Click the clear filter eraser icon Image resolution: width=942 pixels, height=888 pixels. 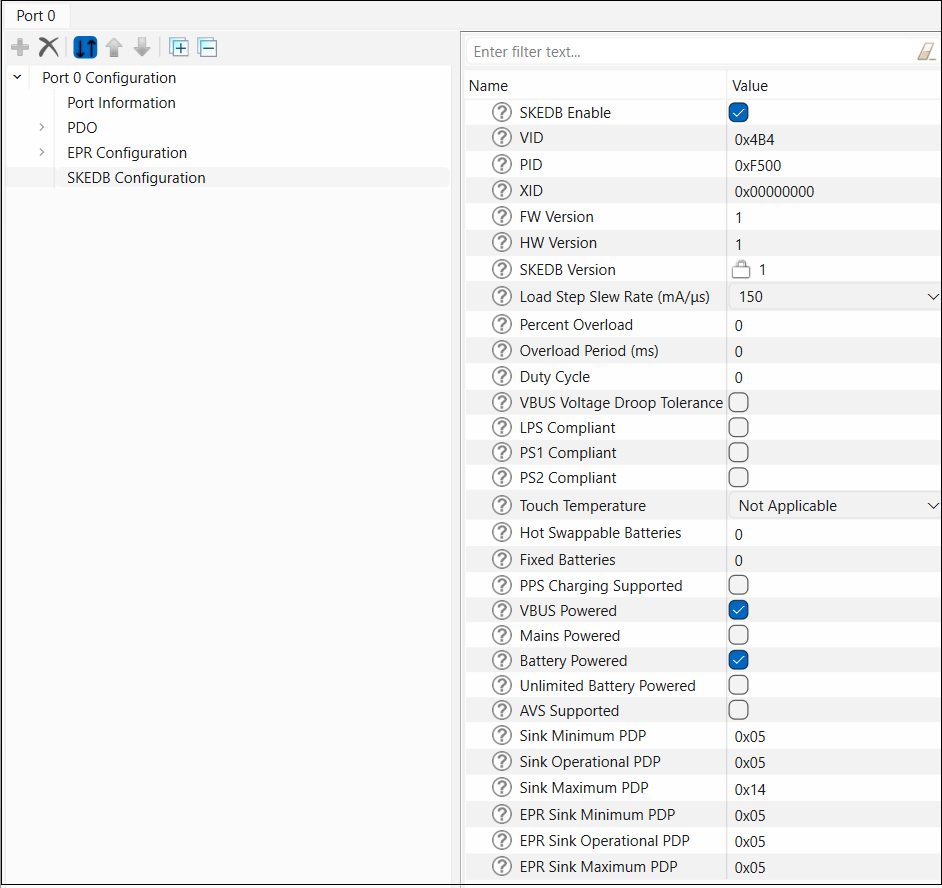(x=926, y=52)
